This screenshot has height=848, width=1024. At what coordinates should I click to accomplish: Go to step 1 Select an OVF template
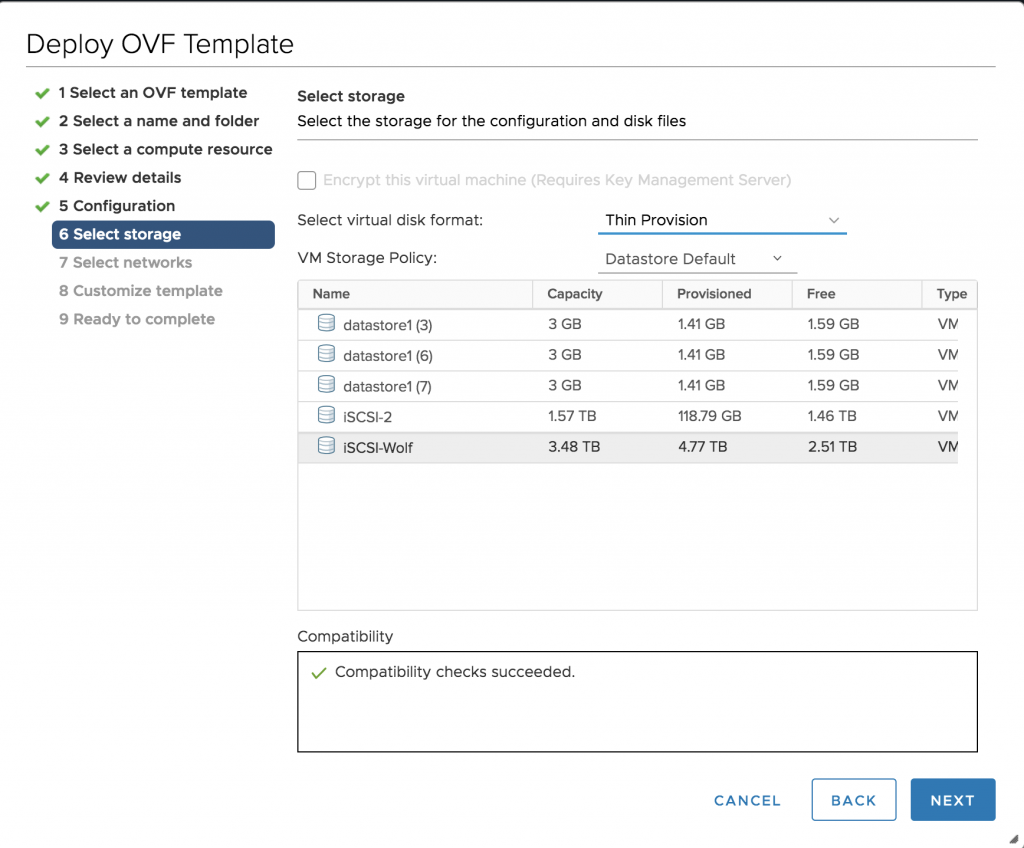(153, 93)
